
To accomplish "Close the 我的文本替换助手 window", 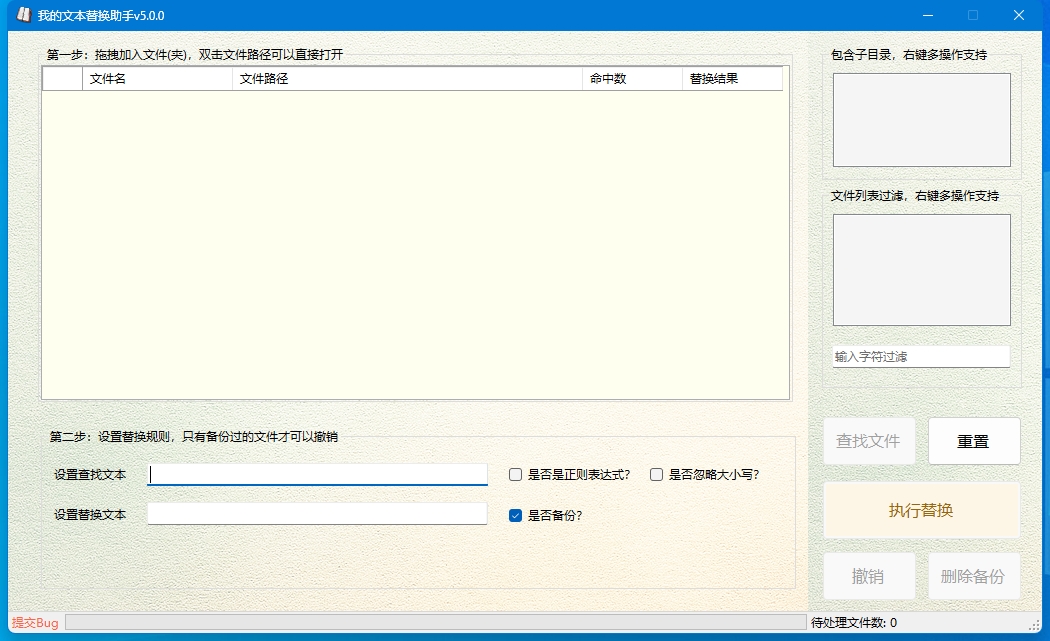I will click(1019, 15).
